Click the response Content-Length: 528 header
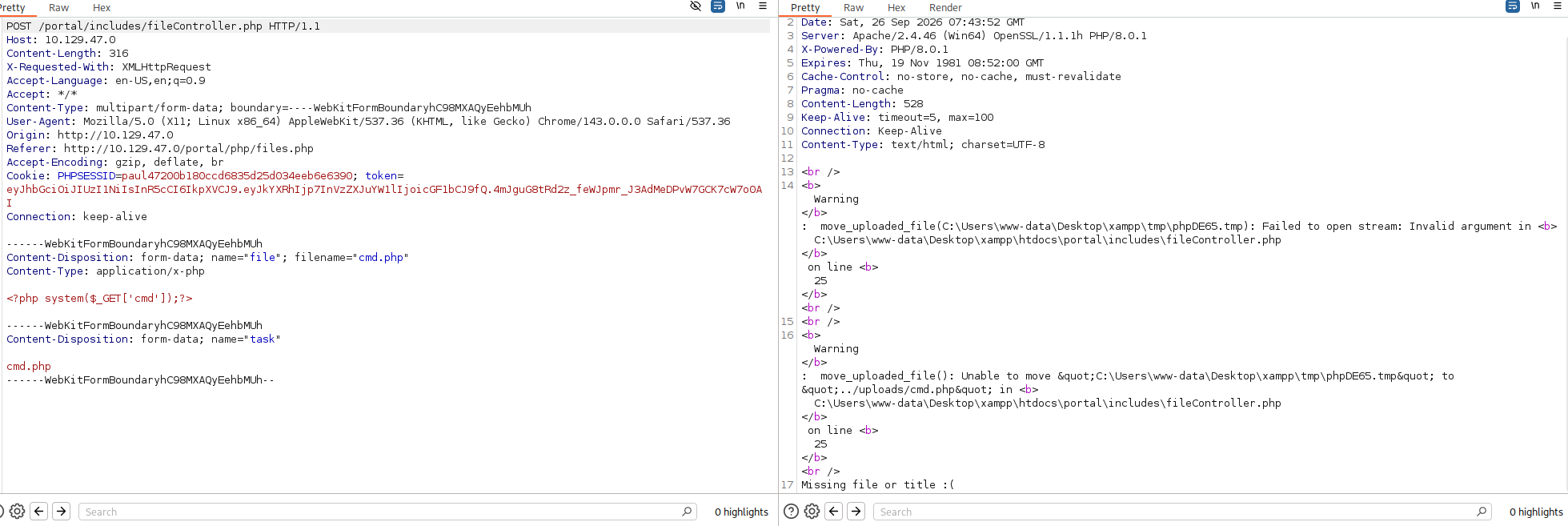The width and height of the screenshot is (1568, 526). (862, 104)
